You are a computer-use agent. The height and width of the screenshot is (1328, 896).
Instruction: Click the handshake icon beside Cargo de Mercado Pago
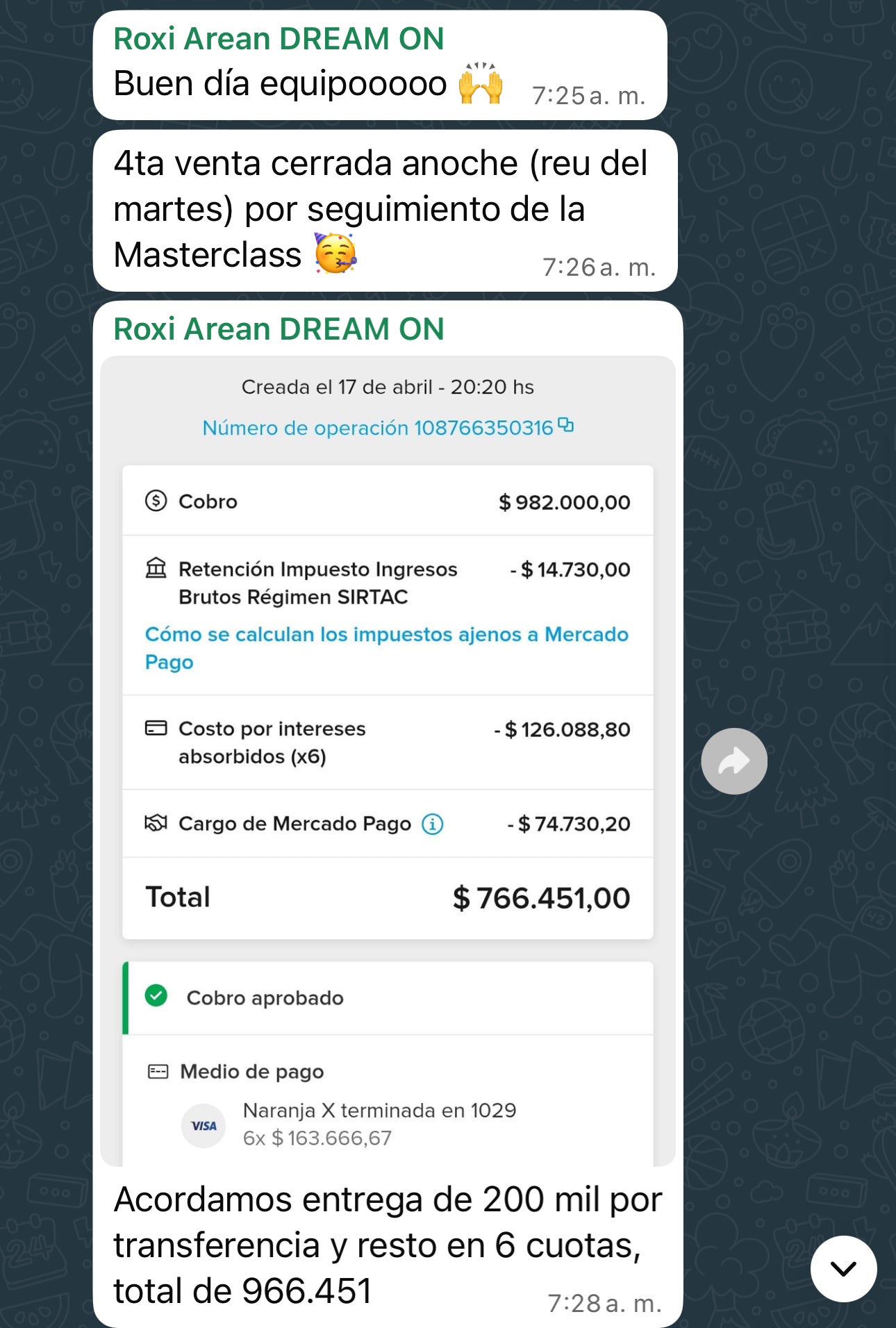pyautogui.click(x=158, y=824)
